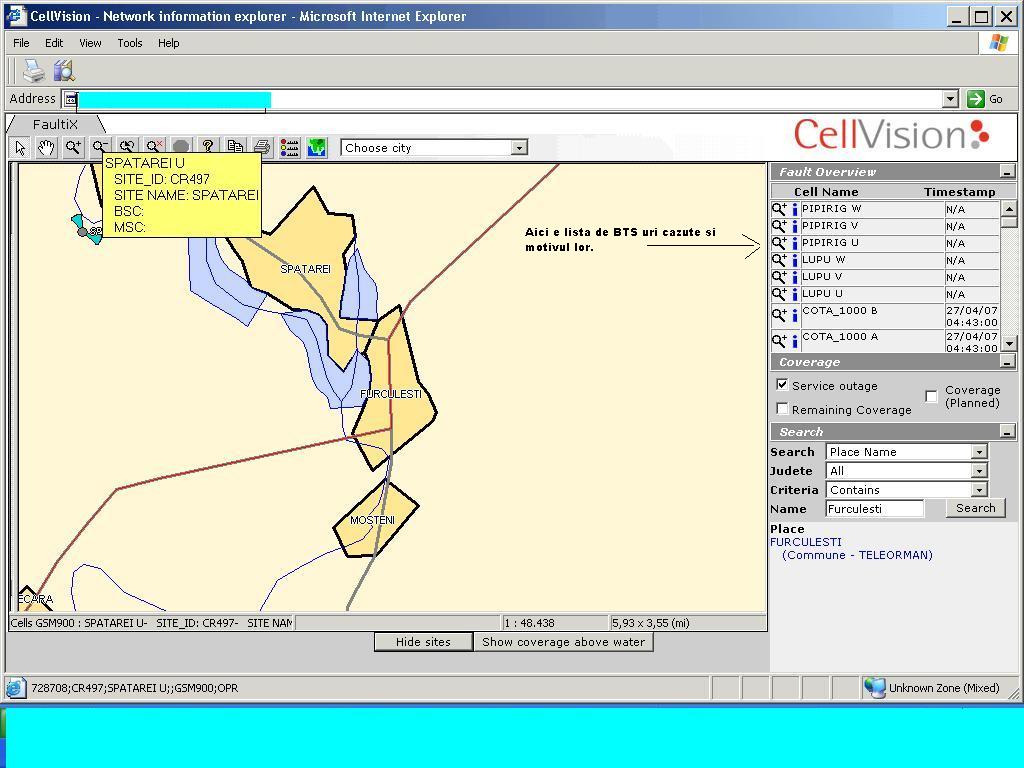Click the MOSTENI label on the map
The height and width of the screenshot is (768, 1024).
(x=372, y=520)
